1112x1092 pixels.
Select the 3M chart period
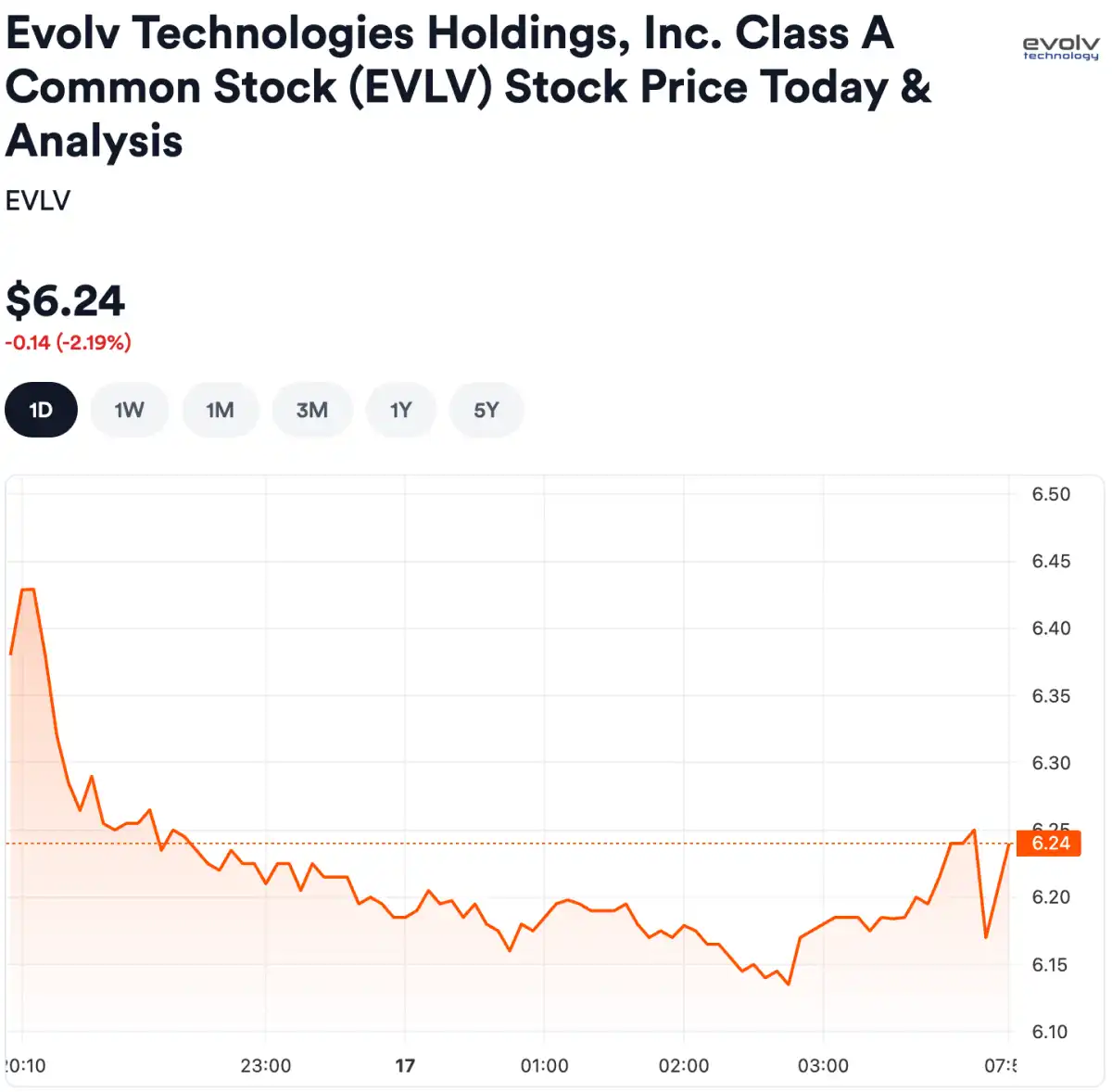[x=312, y=410]
